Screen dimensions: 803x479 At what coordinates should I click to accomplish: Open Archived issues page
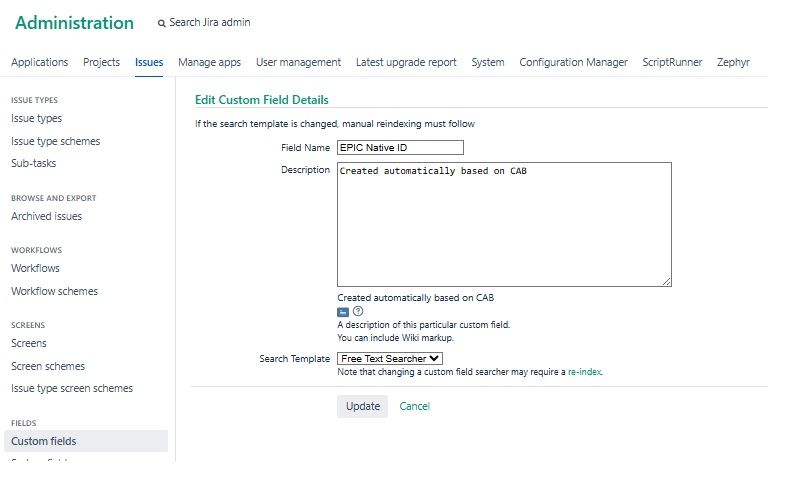[x=46, y=216]
